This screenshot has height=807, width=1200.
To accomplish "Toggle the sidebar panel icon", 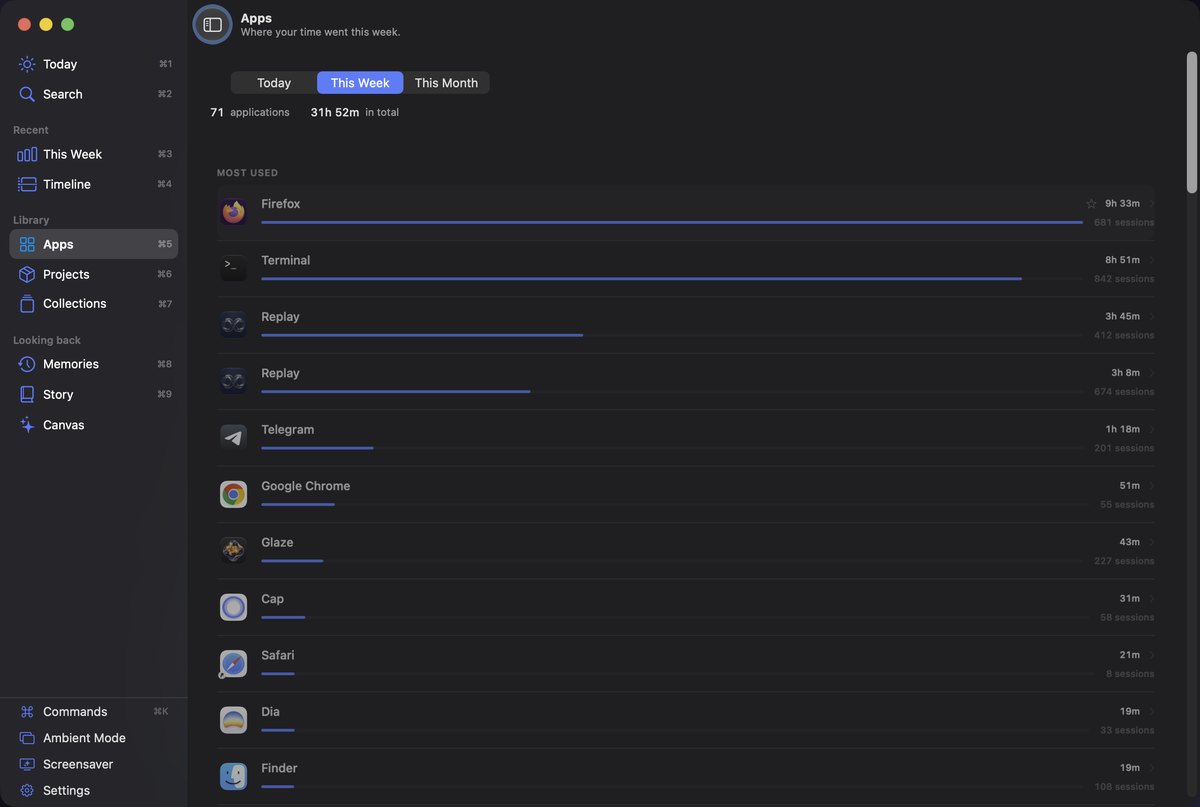I will (212, 25).
